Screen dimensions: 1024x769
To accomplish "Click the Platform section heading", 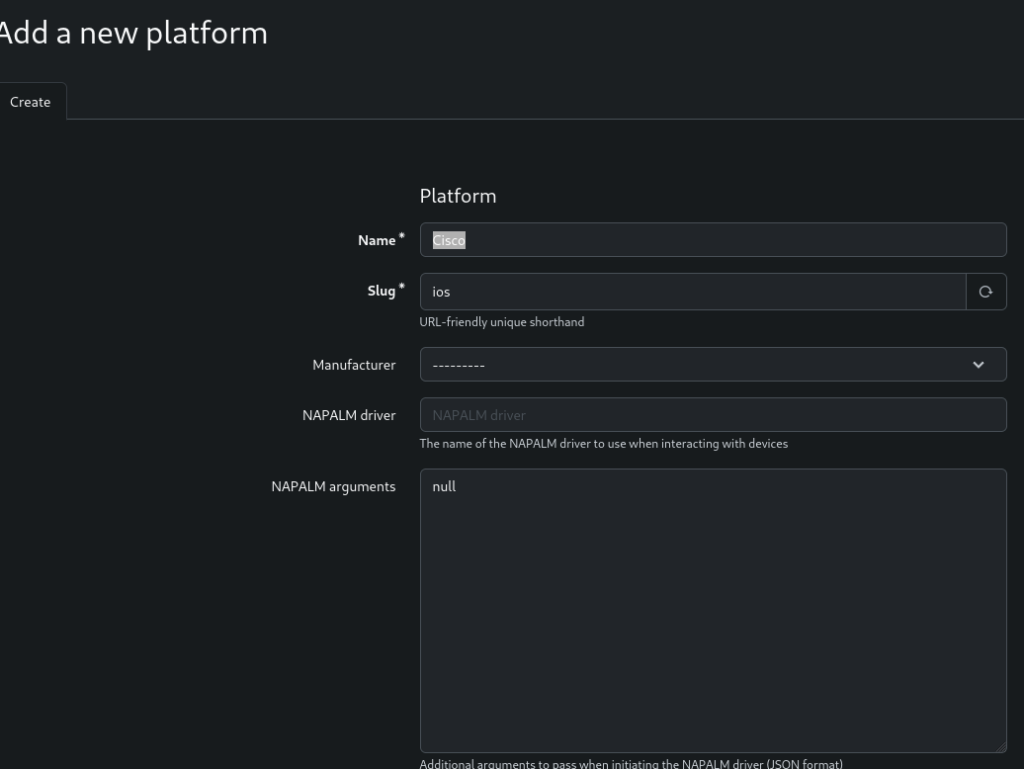I will pos(457,196).
